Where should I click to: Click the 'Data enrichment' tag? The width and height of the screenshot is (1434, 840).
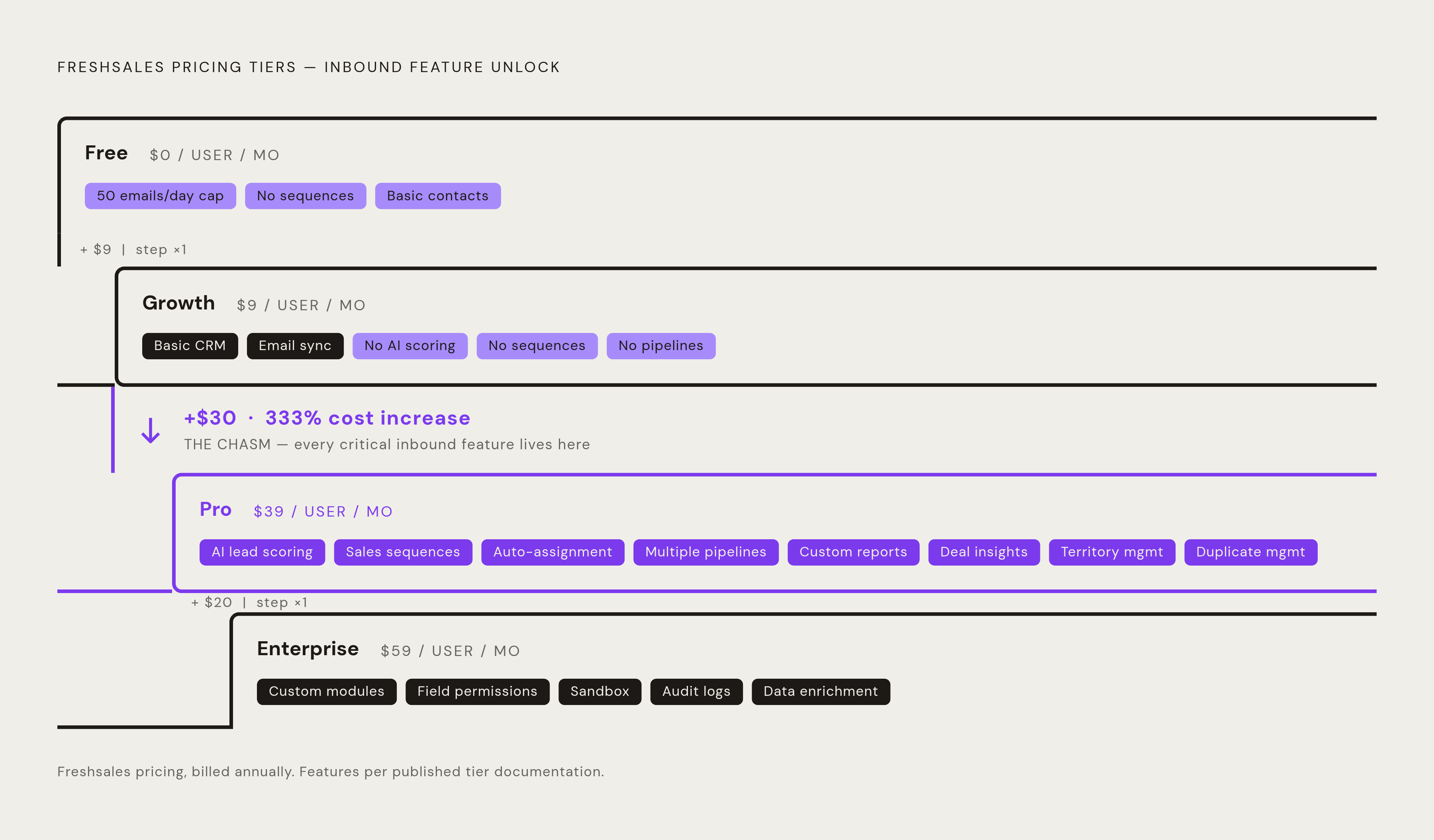(x=821, y=691)
